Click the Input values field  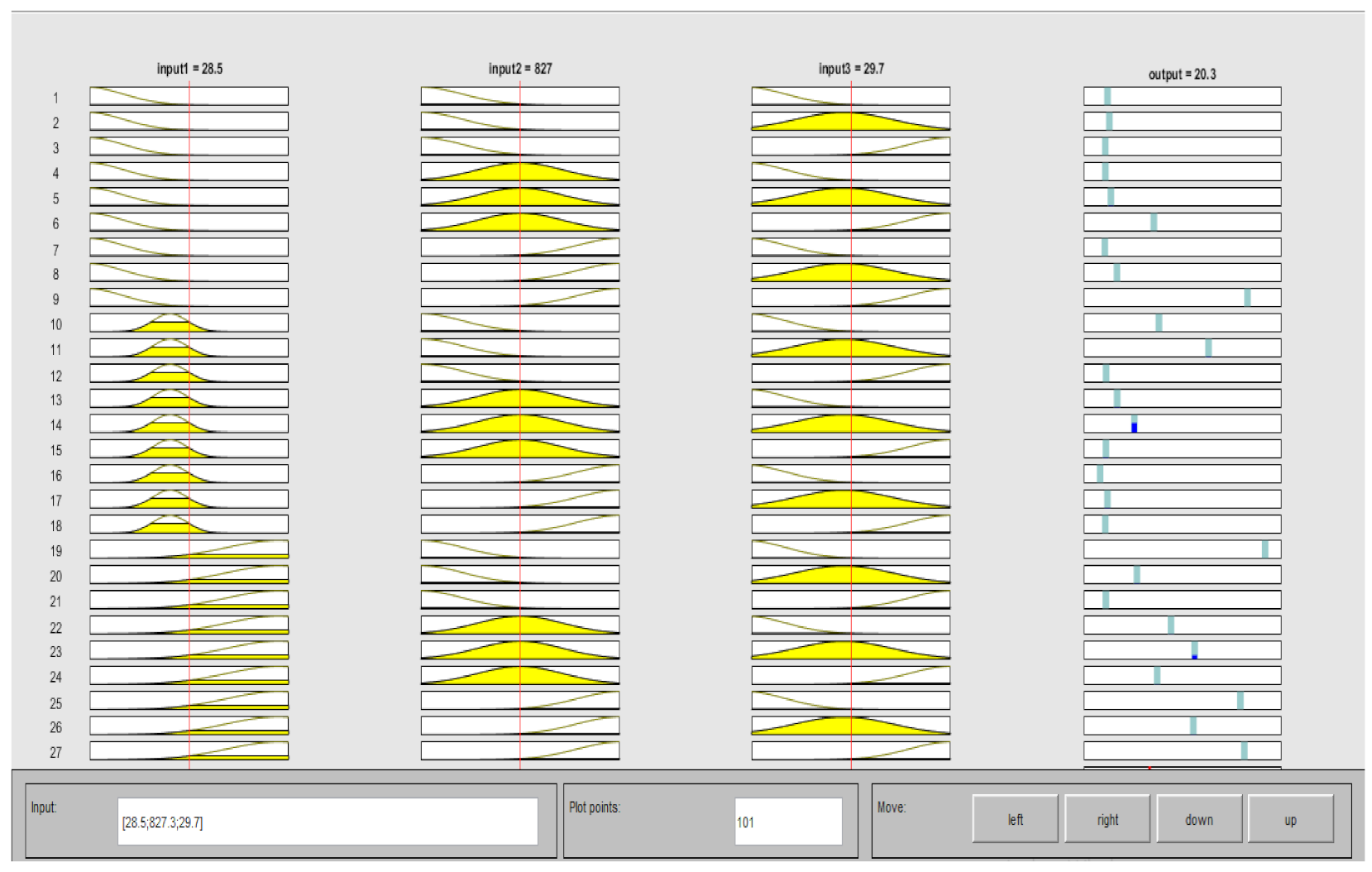tap(327, 822)
